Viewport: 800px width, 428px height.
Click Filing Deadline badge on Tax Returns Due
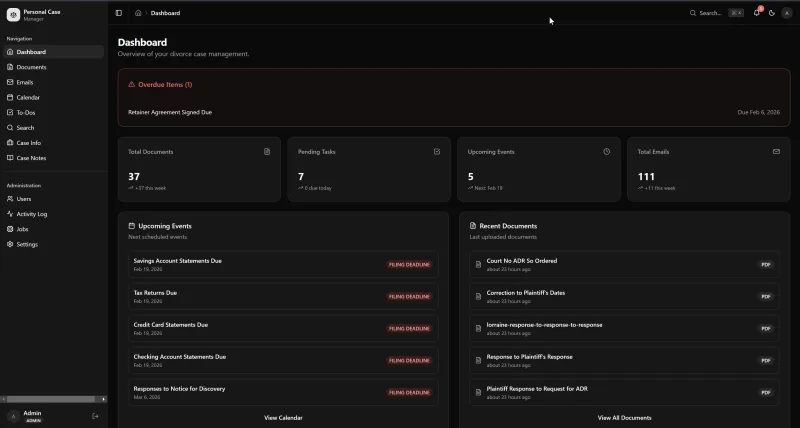coord(409,297)
